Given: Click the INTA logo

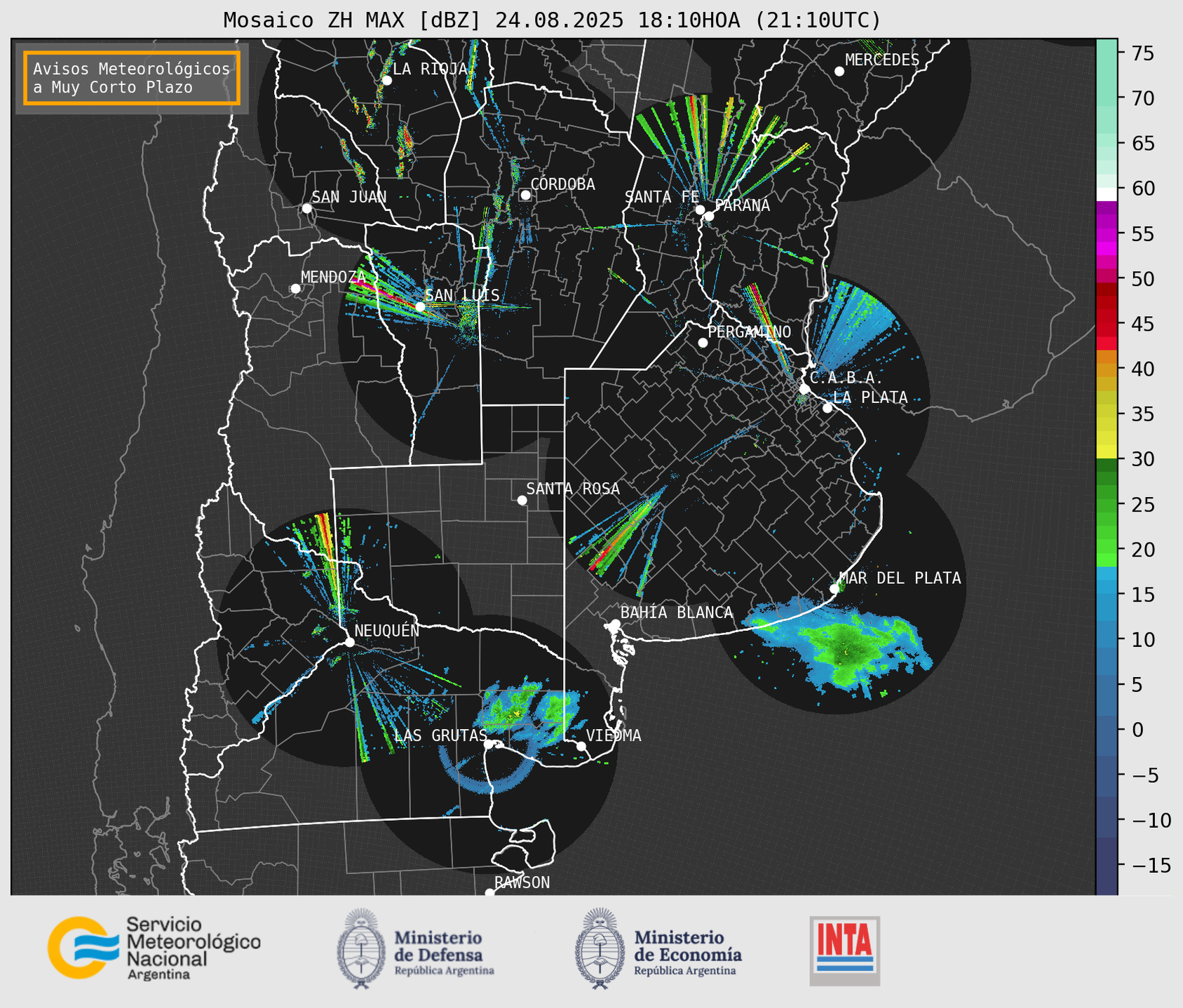Looking at the screenshot, I should [x=845, y=951].
